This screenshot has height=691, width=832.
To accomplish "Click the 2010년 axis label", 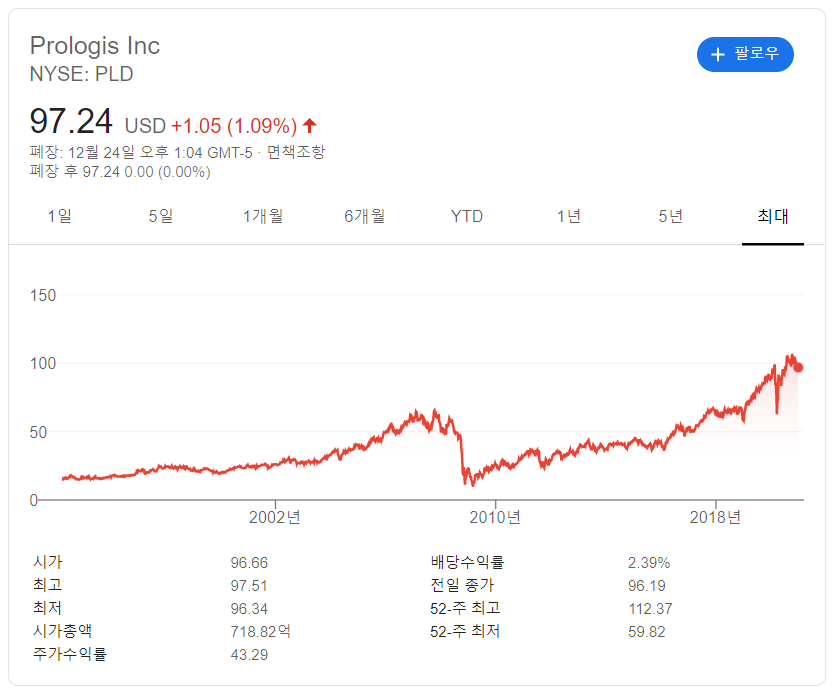I will tap(495, 517).
